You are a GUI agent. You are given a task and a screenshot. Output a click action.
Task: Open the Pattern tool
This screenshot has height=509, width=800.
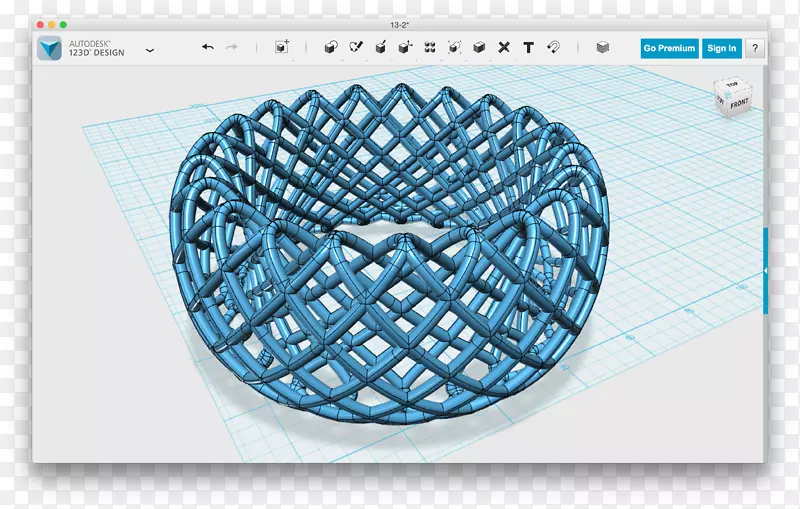tap(430, 47)
